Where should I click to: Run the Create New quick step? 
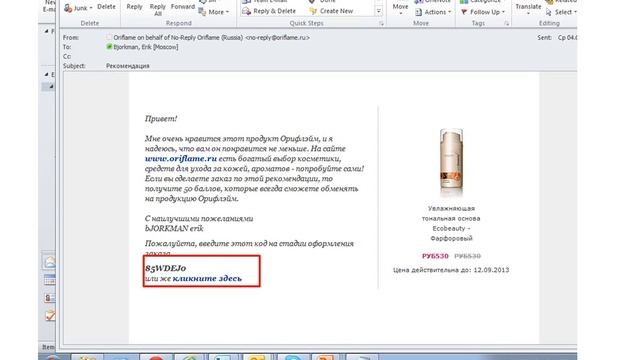coord(331,11)
